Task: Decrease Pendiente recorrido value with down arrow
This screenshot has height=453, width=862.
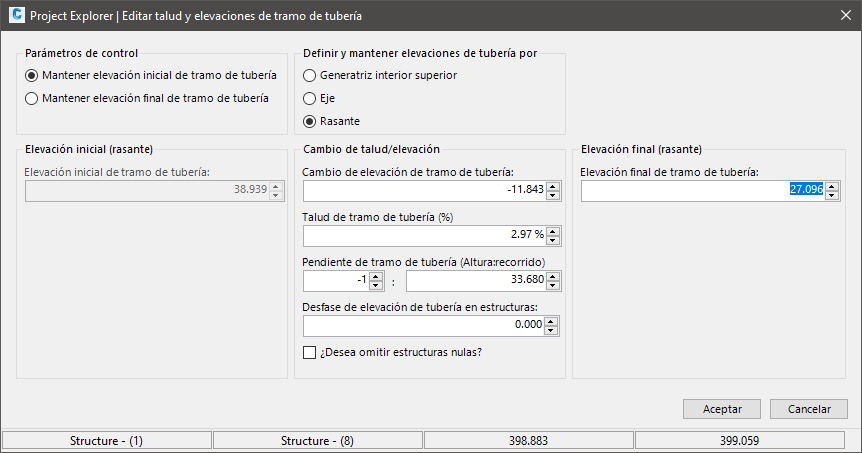Action: pos(552,286)
